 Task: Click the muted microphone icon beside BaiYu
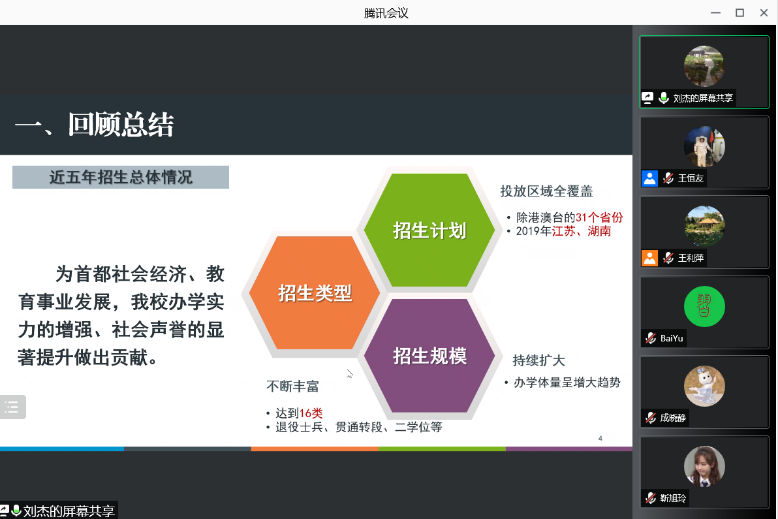(x=650, y=338)
